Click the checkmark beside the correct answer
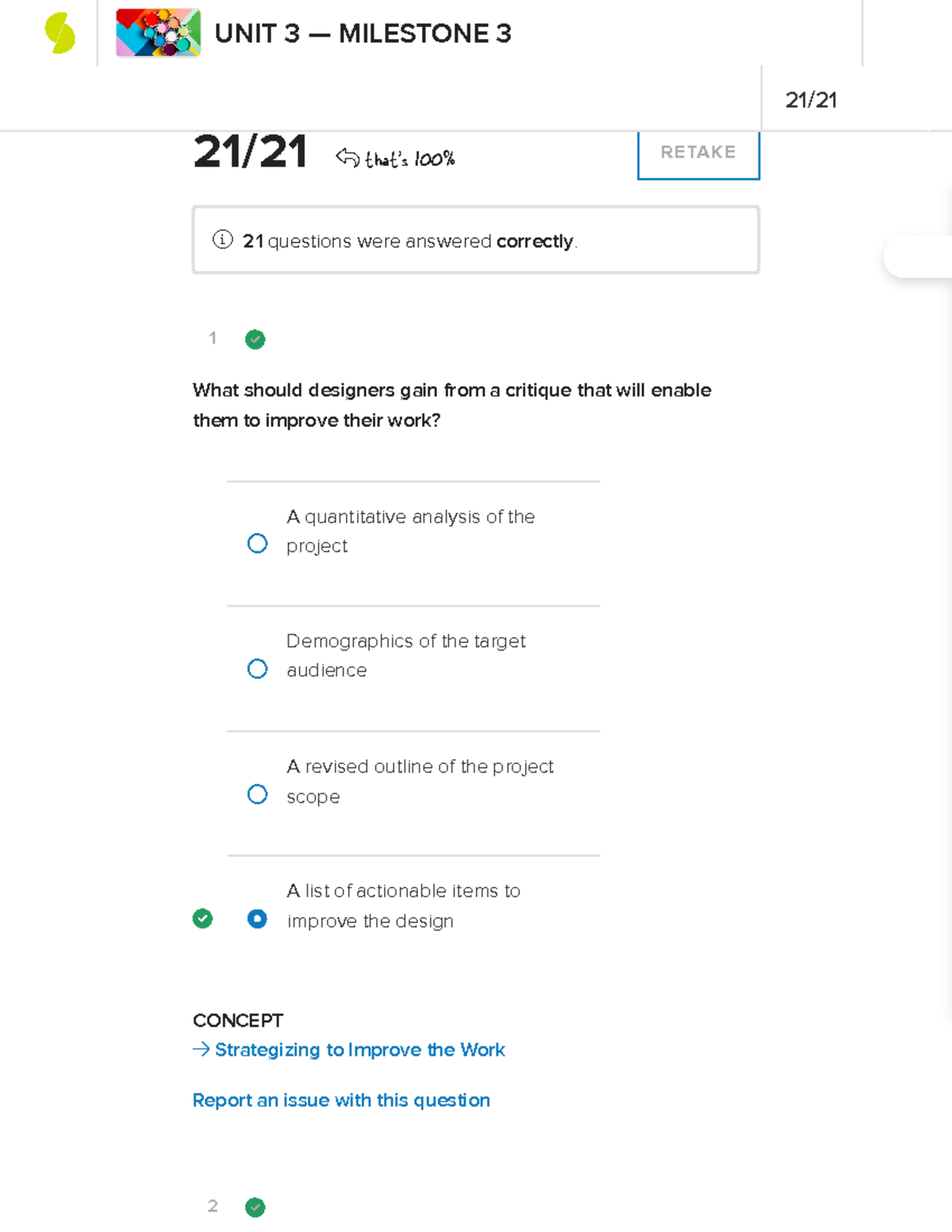 click(x=204, y=919)
